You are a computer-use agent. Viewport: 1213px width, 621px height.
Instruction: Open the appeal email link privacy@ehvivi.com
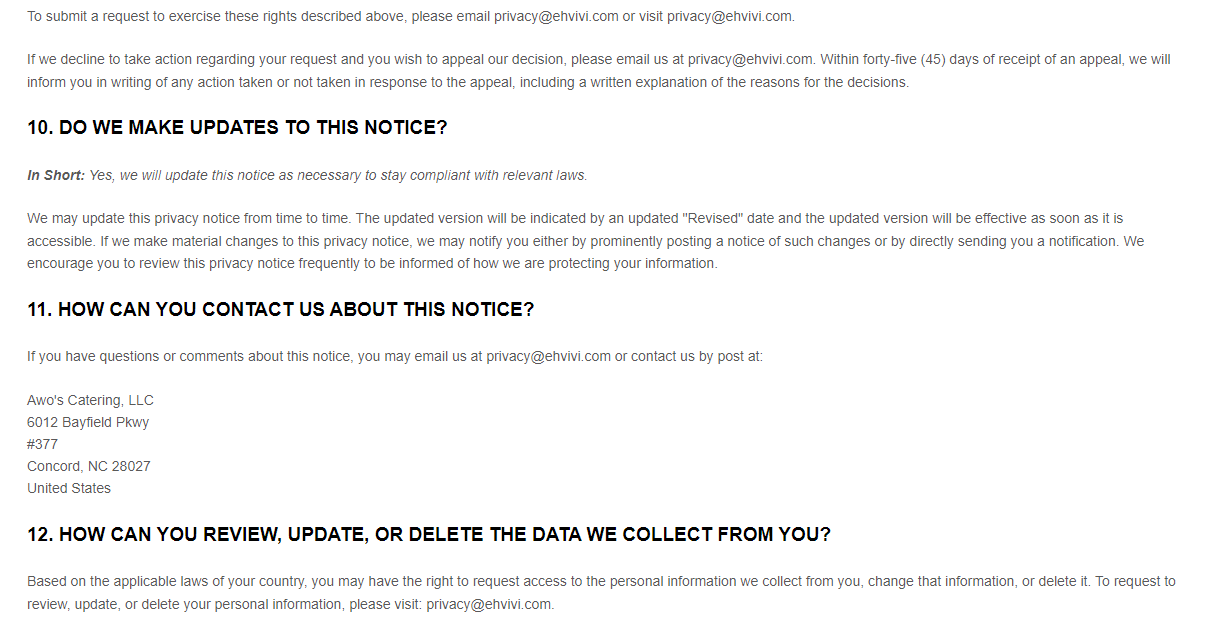pyautogui.click(x=750, y=60)
